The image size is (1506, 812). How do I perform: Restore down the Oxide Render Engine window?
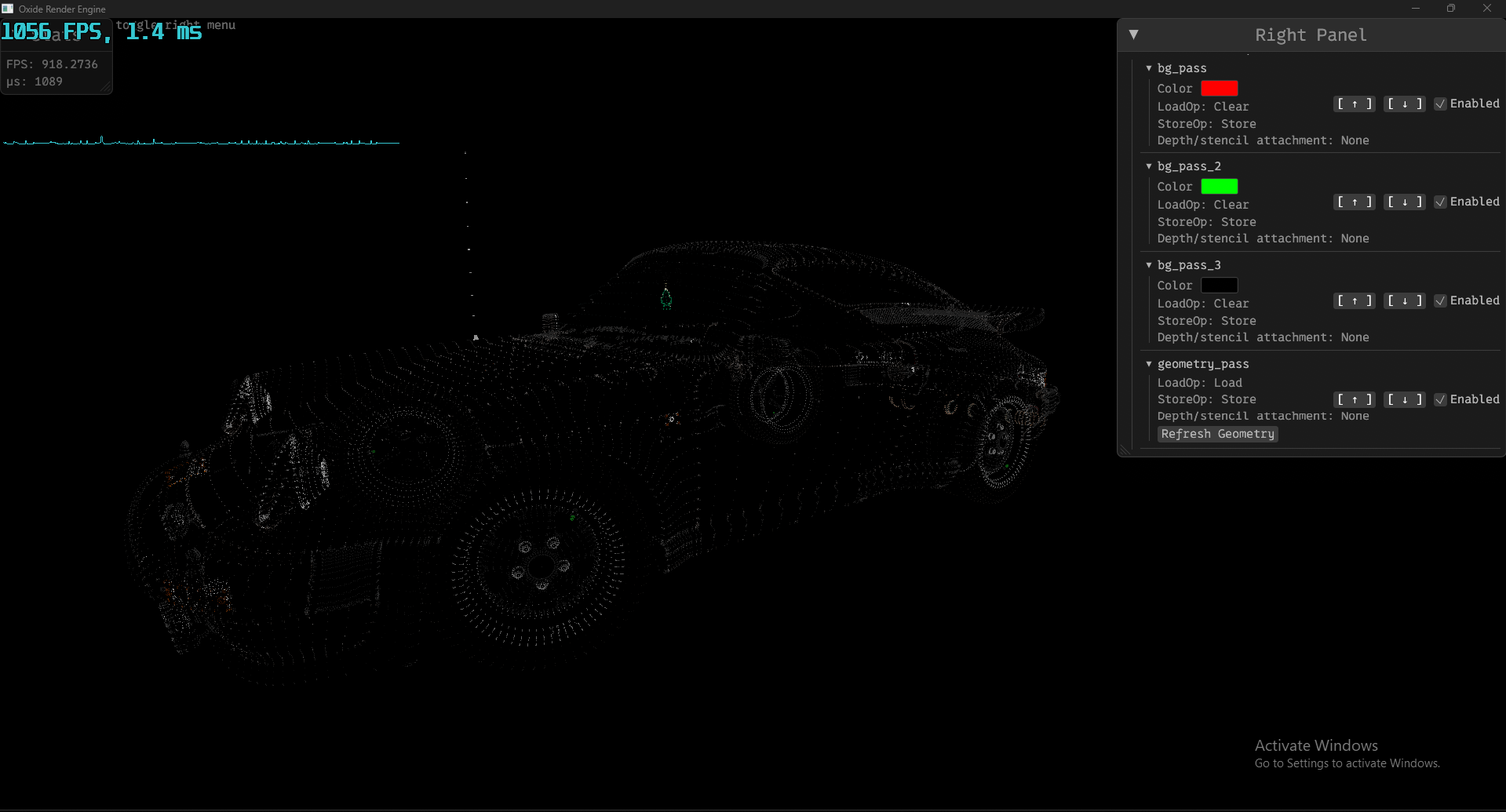tap(1451, 9)
